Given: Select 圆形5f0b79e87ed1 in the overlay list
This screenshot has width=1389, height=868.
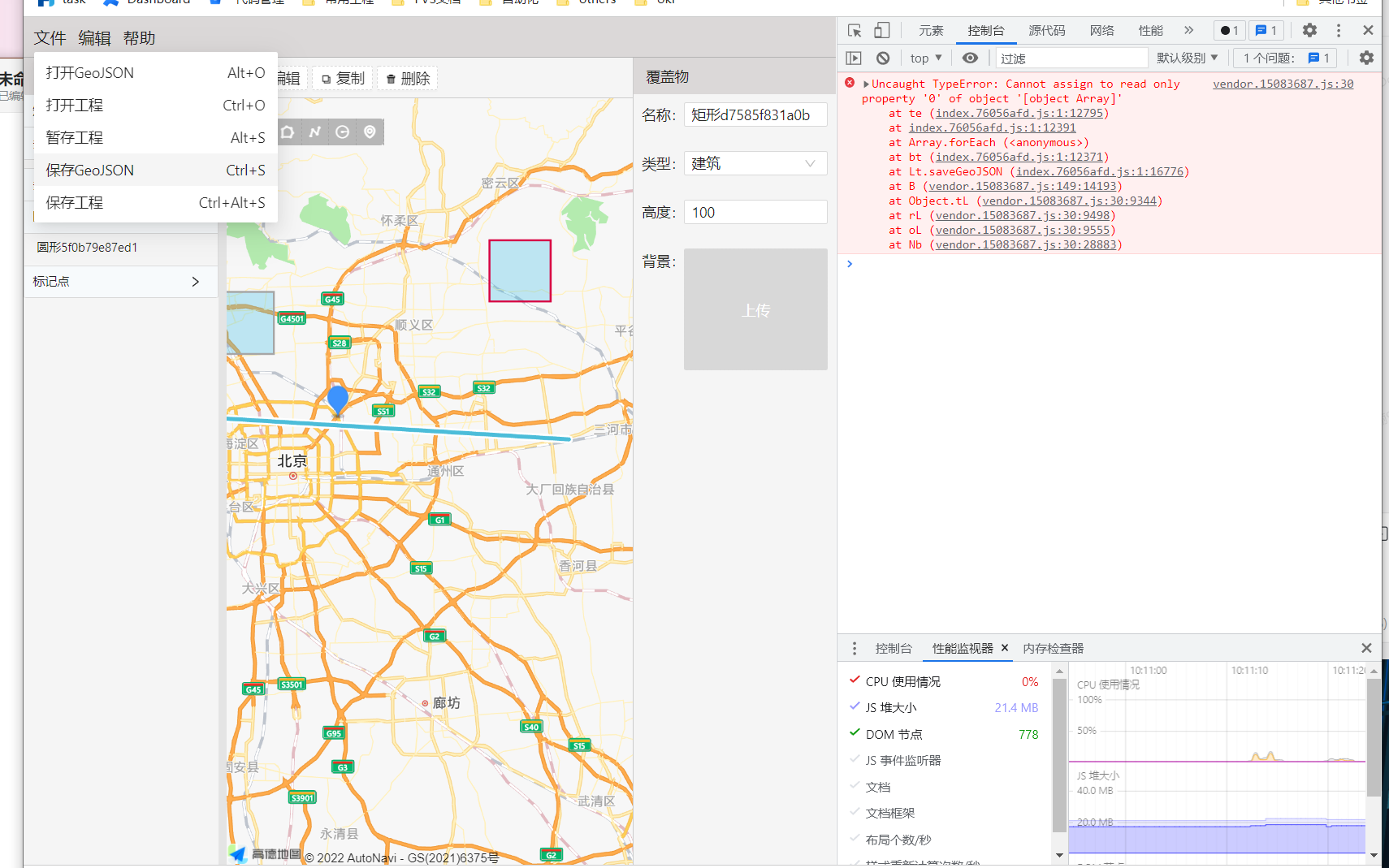Looking at the screenshot, I should (120, 248).
